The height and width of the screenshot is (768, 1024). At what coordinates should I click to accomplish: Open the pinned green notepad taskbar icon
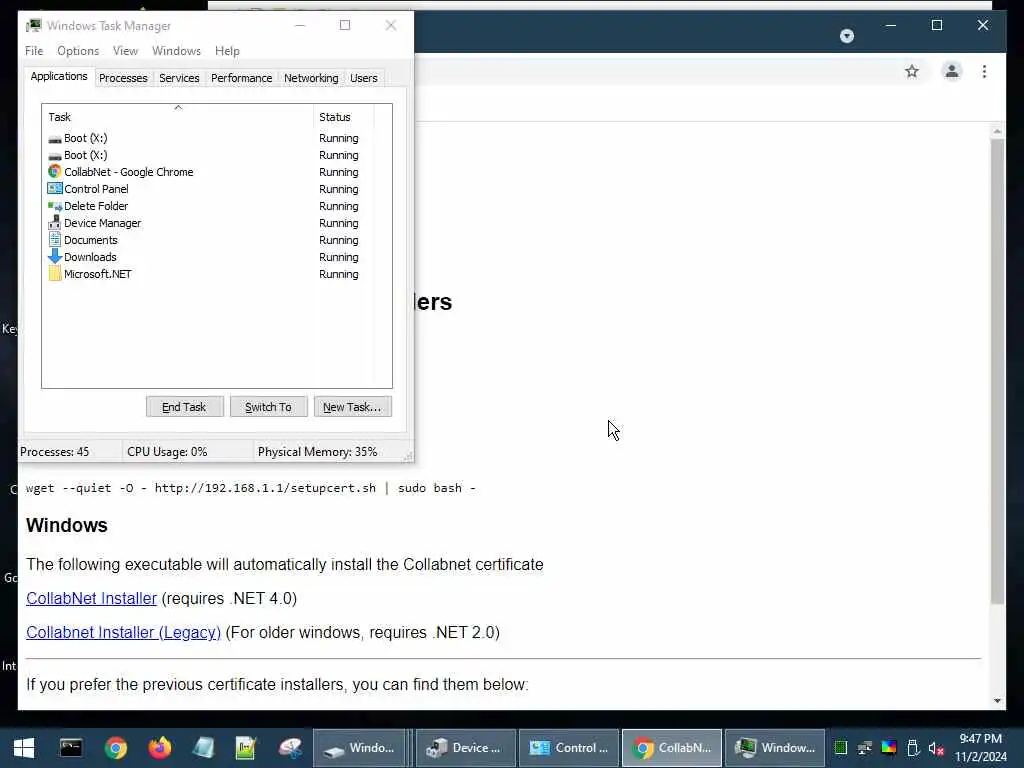246,748
